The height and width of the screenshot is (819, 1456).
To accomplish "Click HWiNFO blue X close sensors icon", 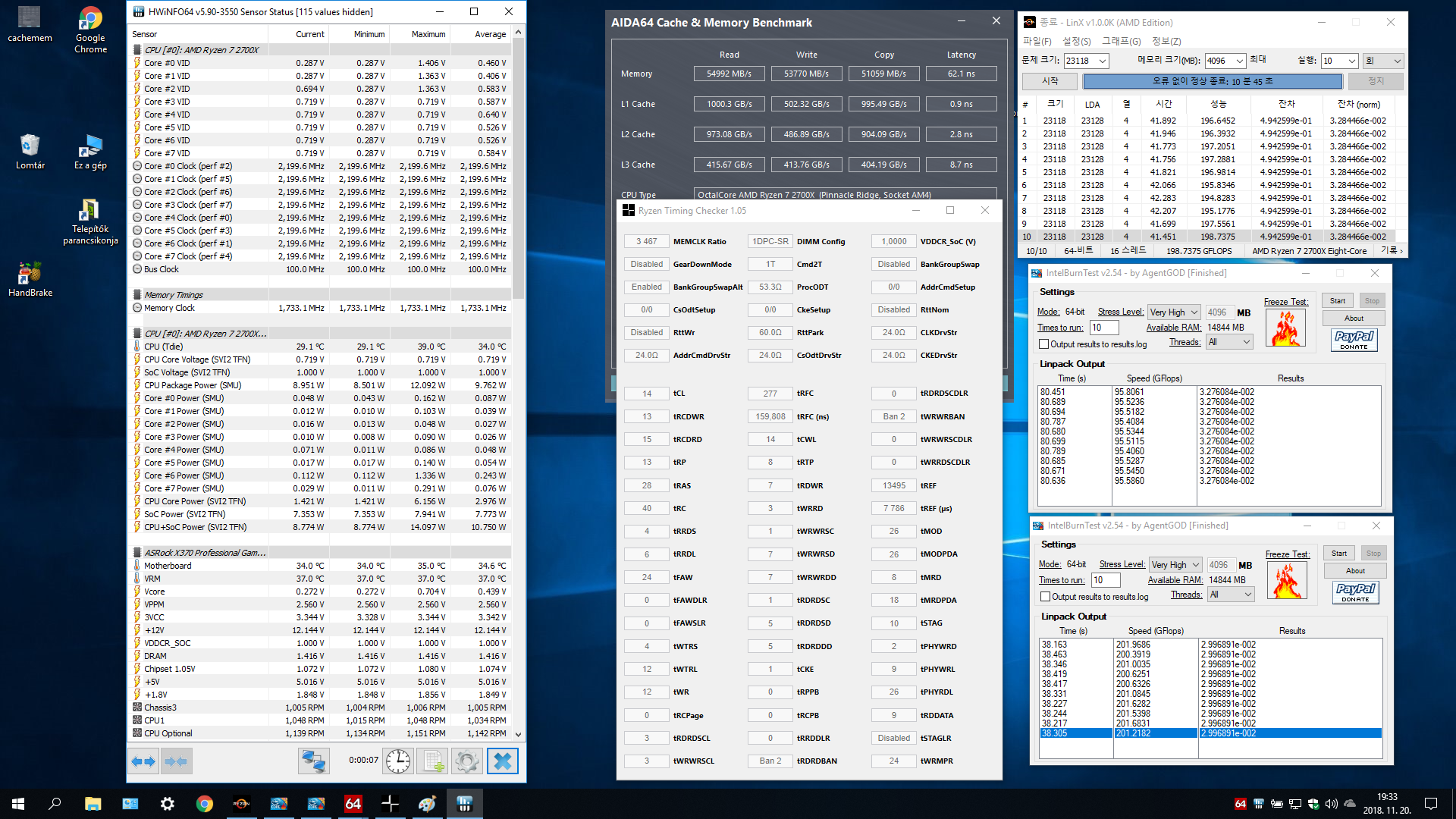I will point(503,761).
